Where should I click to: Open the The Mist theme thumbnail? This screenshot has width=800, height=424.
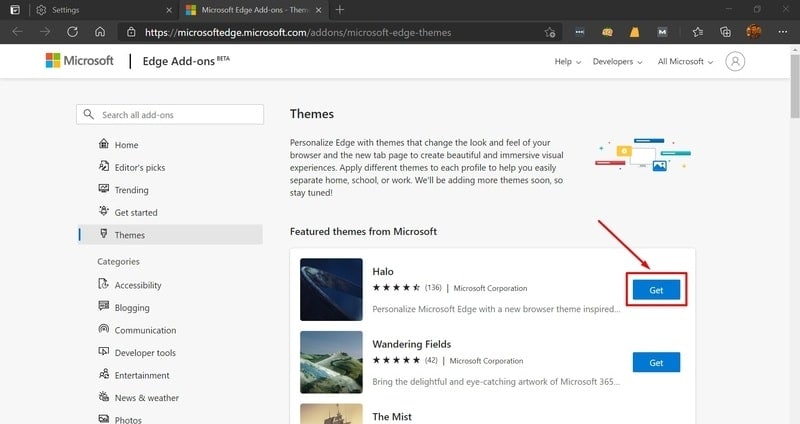click(x=331, y=414)
